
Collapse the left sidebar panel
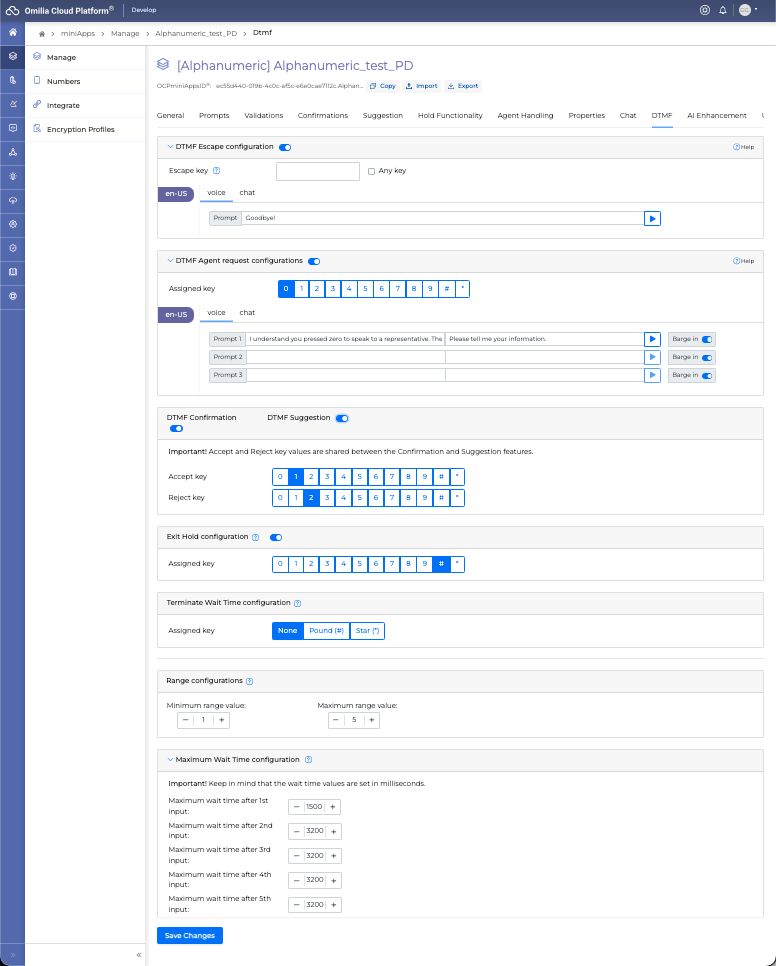pyautogui.click(x=138, y=955)
